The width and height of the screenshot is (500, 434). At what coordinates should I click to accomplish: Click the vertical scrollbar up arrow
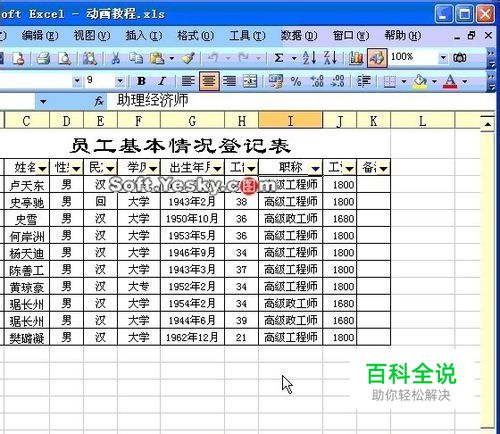click(x=487, y=124)
